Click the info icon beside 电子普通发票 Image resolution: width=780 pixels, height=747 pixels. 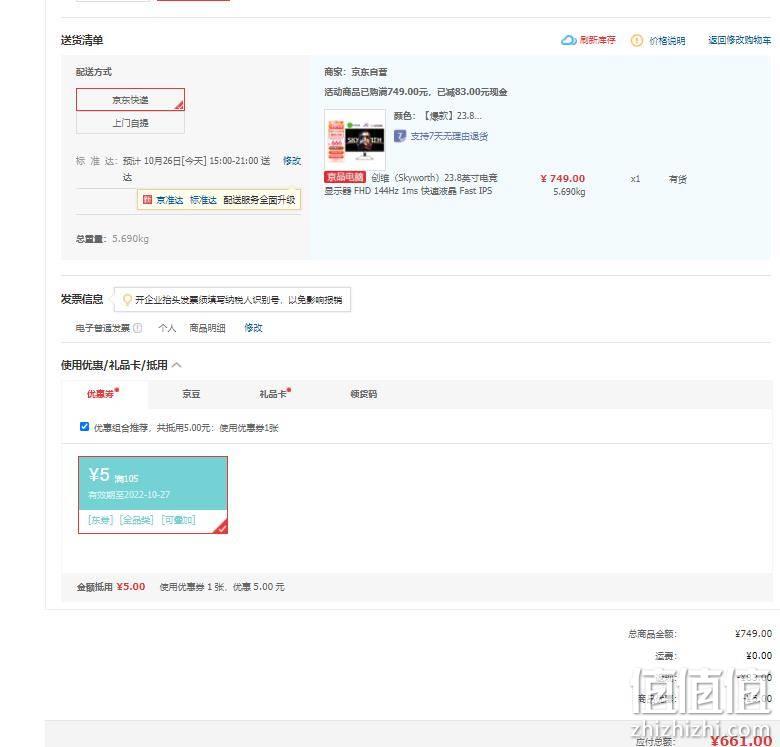click(138, 328)
